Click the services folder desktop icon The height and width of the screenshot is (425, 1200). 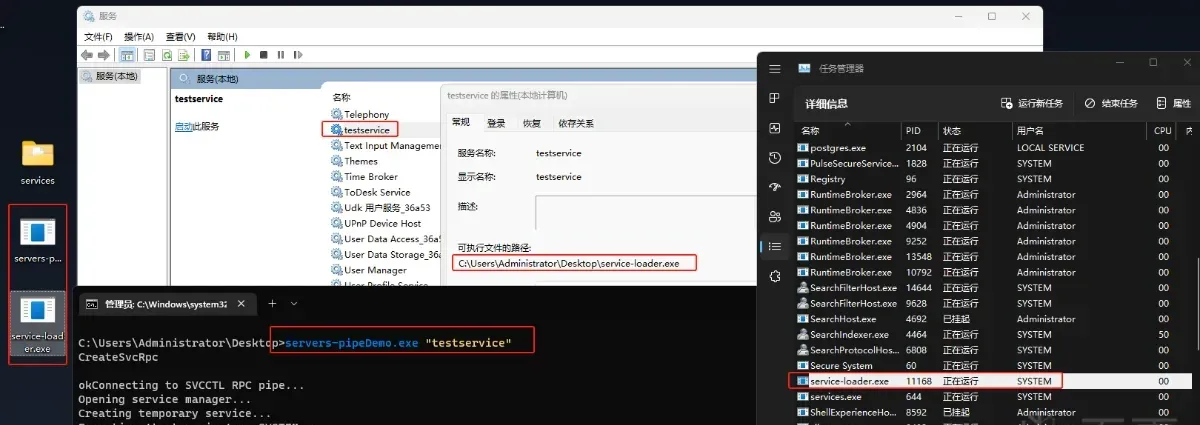[x=37, y=160]
